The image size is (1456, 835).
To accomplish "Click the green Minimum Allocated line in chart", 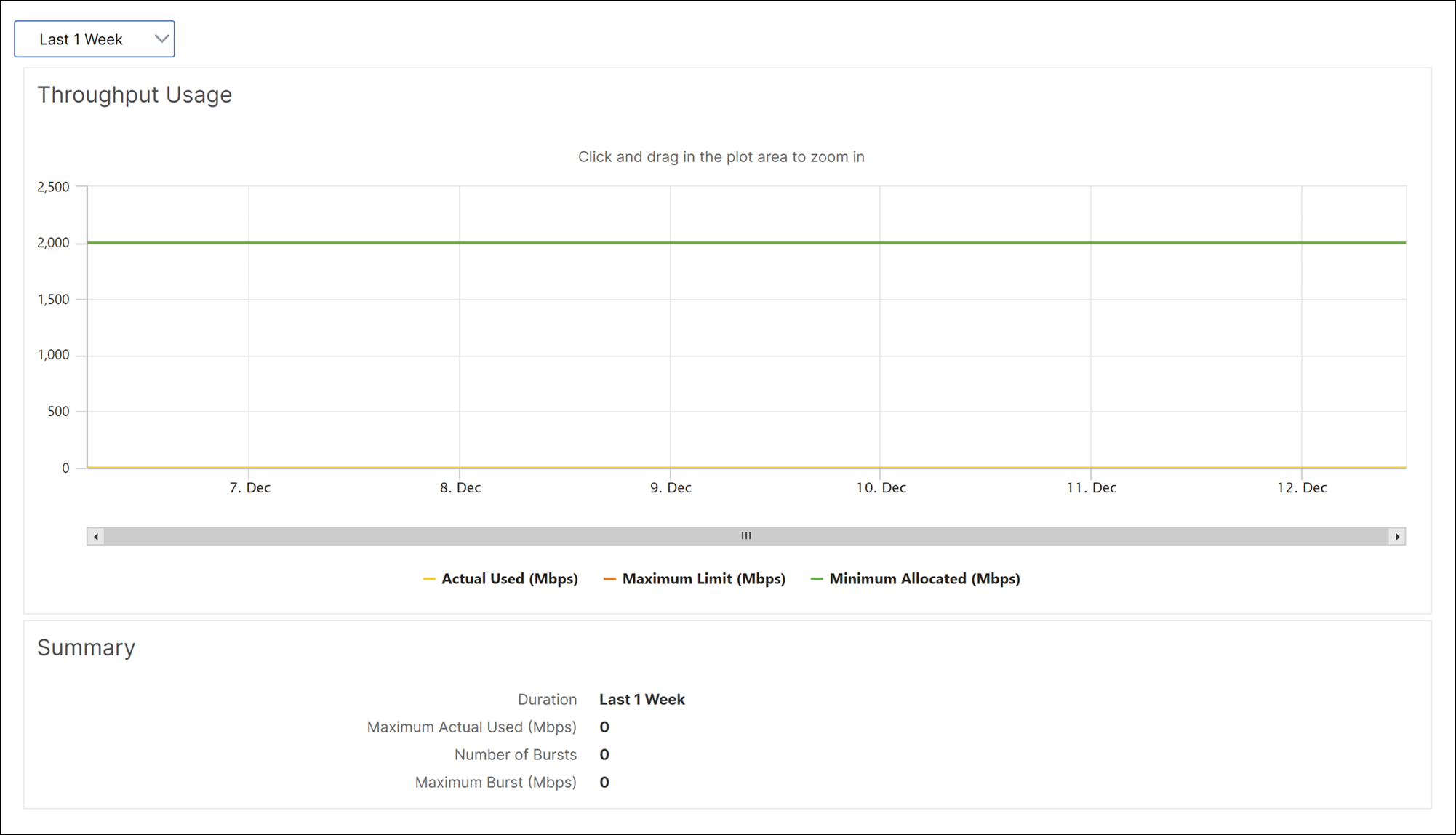I will (x=746, y=243).
